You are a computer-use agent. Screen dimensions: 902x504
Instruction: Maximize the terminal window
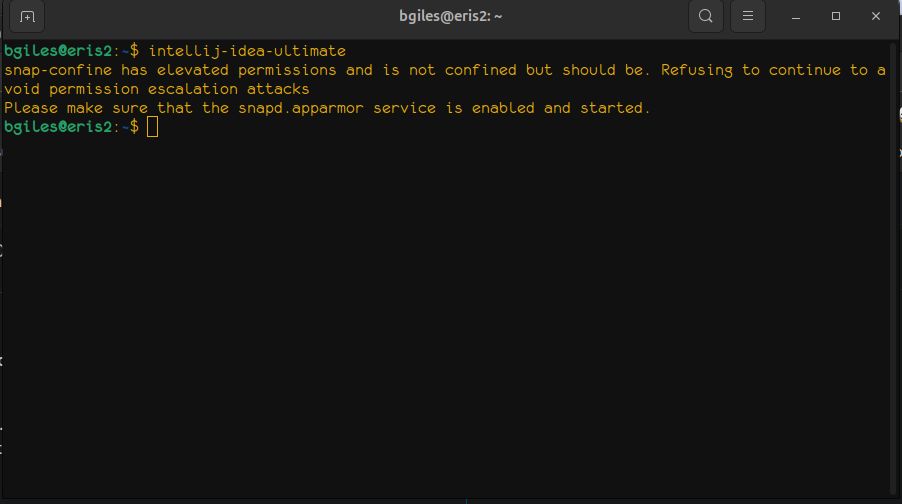(837, 17)
